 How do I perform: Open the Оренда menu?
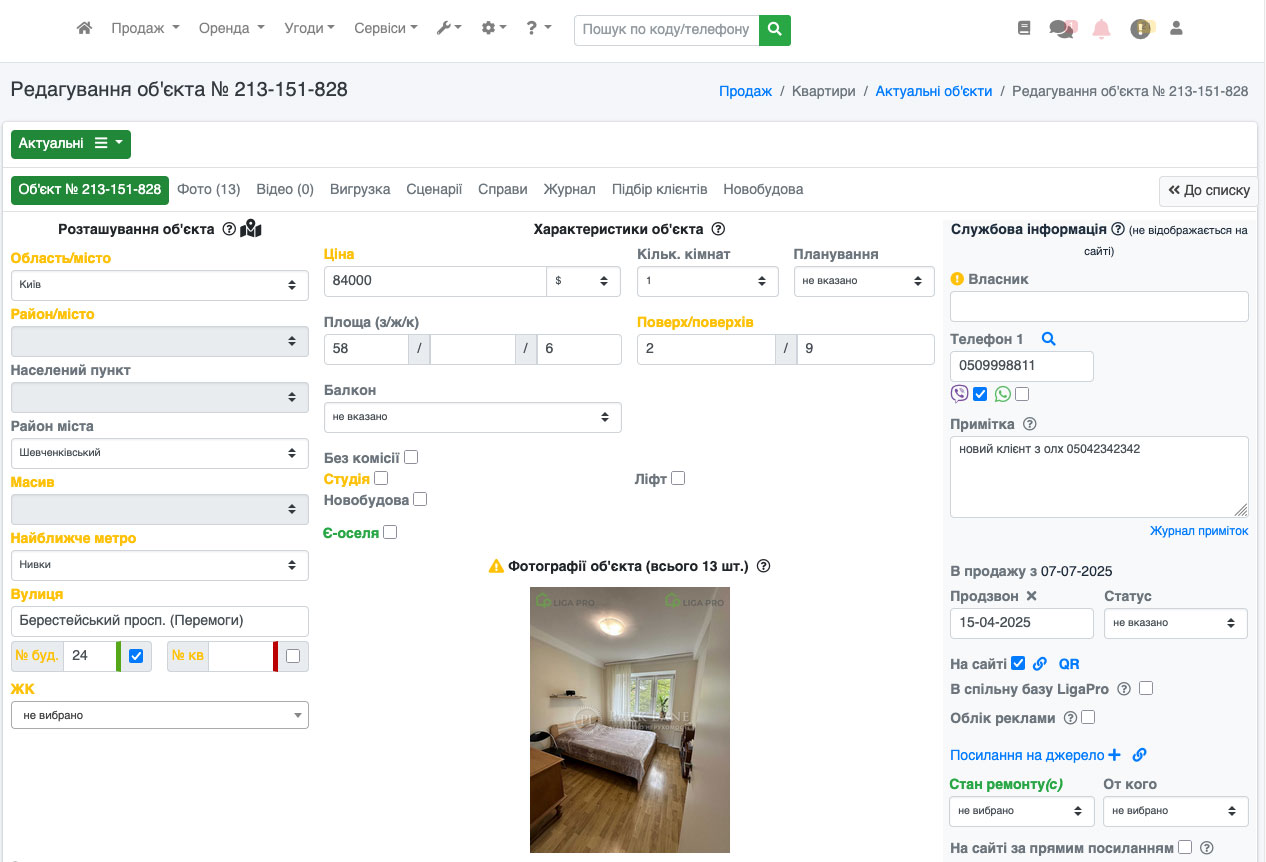231,28
